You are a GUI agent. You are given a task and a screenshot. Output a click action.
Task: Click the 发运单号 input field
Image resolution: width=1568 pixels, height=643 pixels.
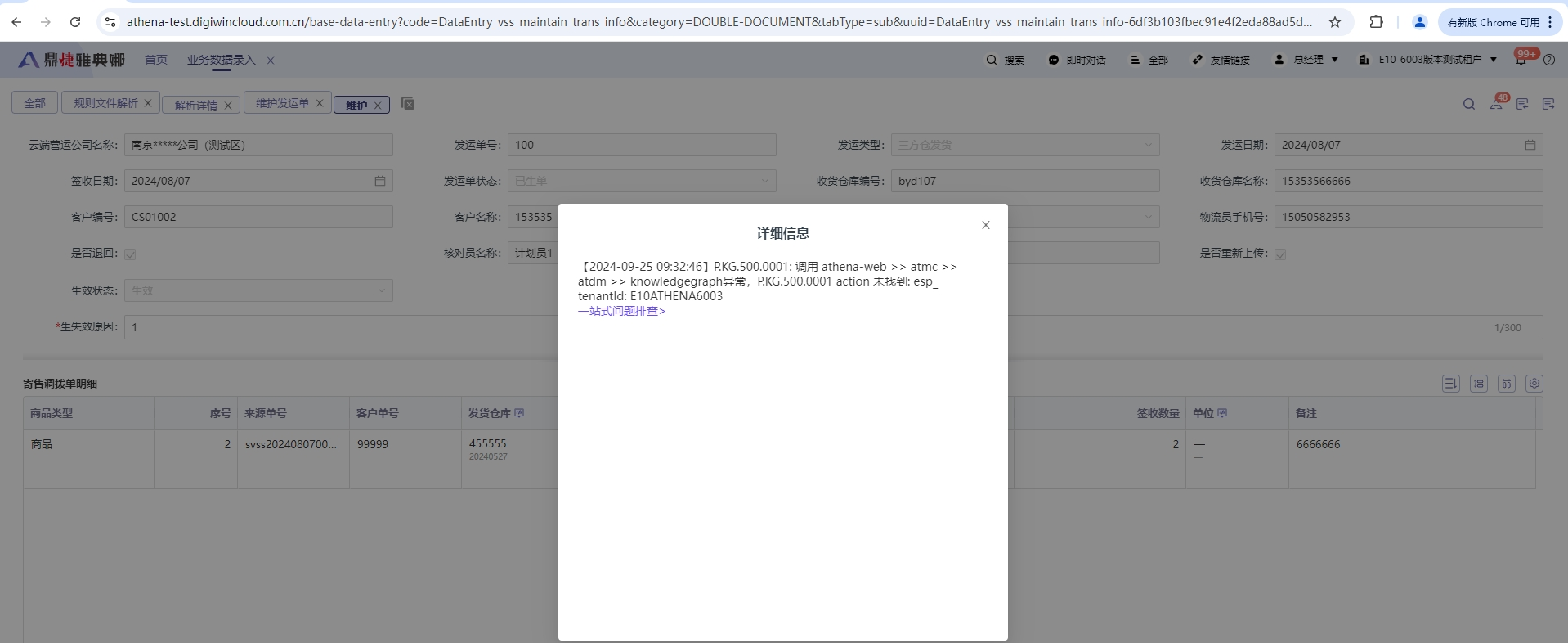642,145
